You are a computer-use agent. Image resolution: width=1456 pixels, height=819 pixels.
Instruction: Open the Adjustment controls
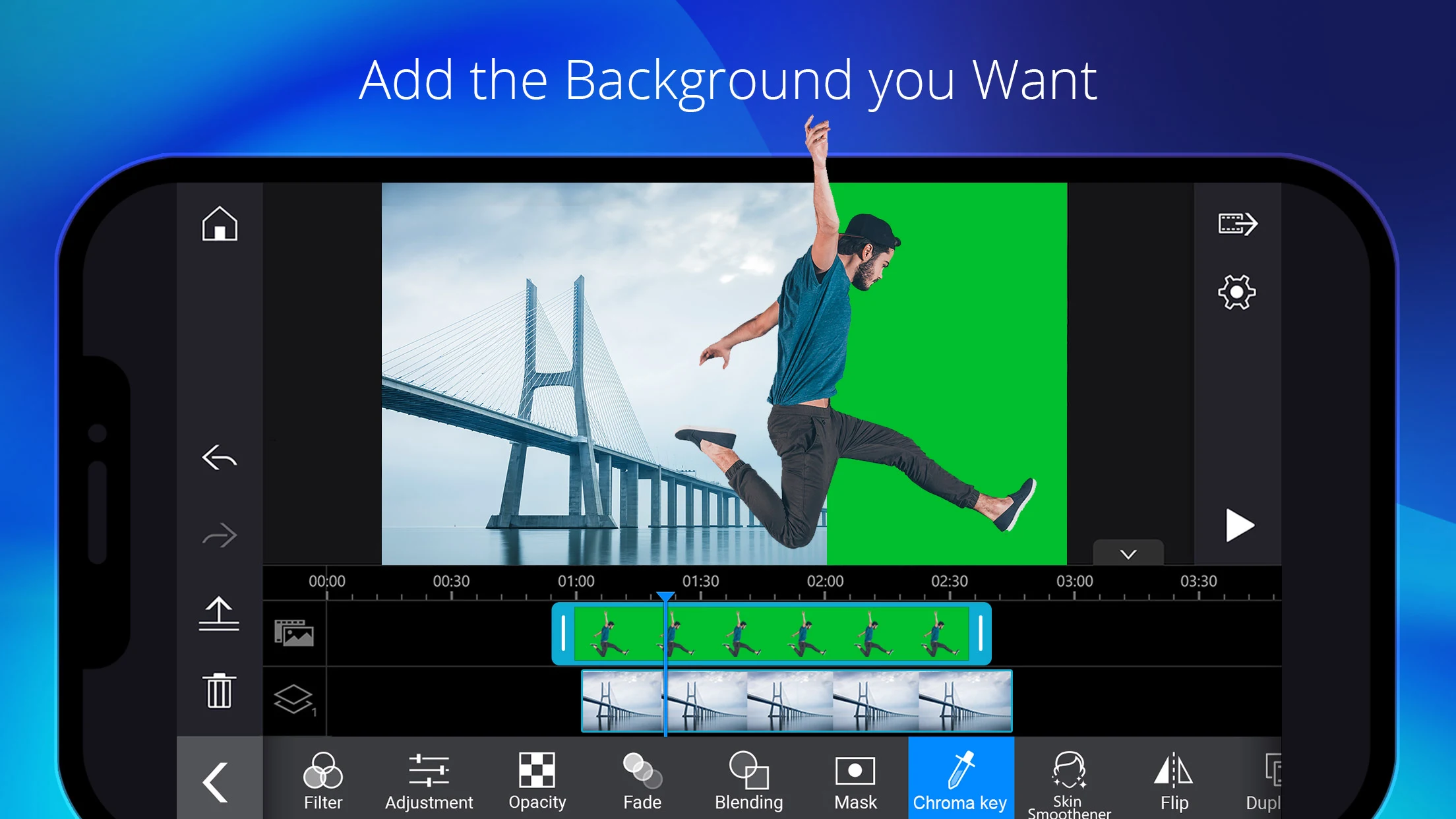pos(429,781)
